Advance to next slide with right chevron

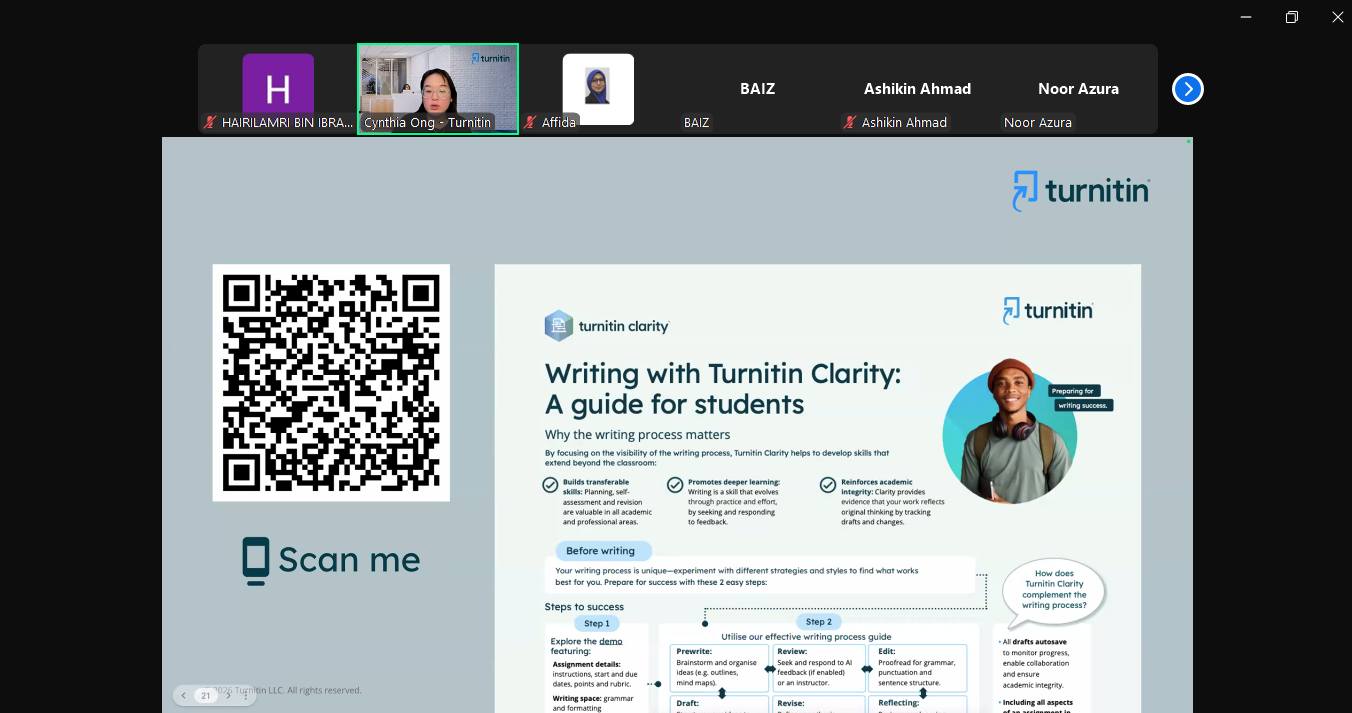228,695
